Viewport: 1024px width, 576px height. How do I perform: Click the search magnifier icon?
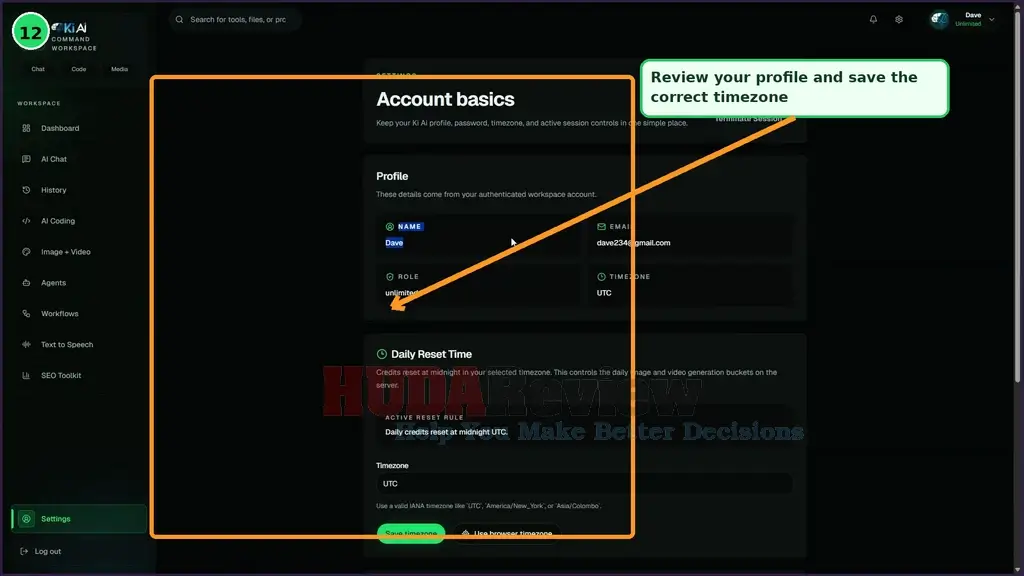pos(180,20)
